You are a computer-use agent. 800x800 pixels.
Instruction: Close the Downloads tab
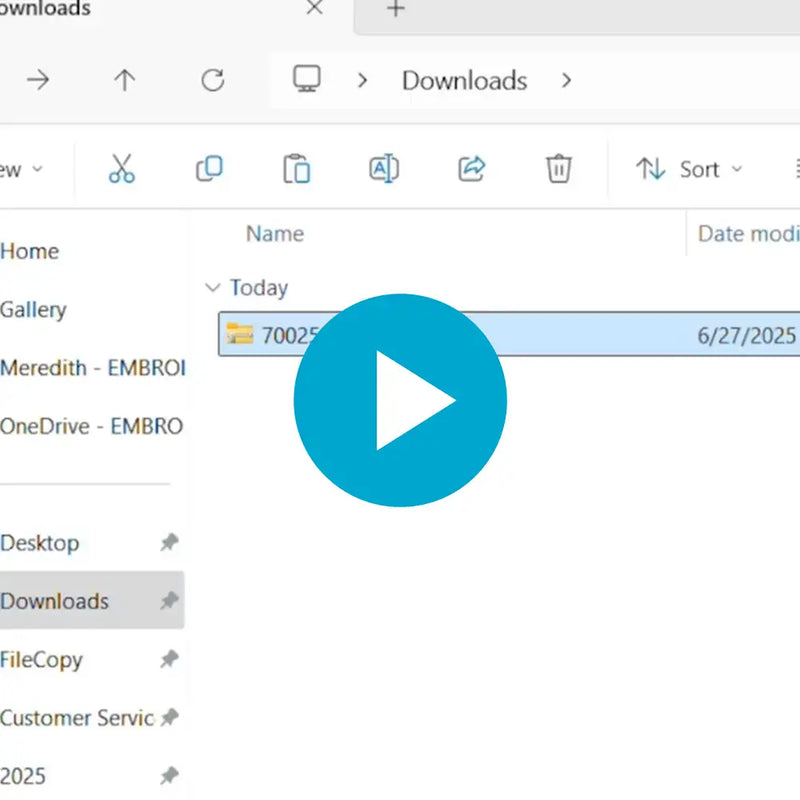(x=314, y=9)
